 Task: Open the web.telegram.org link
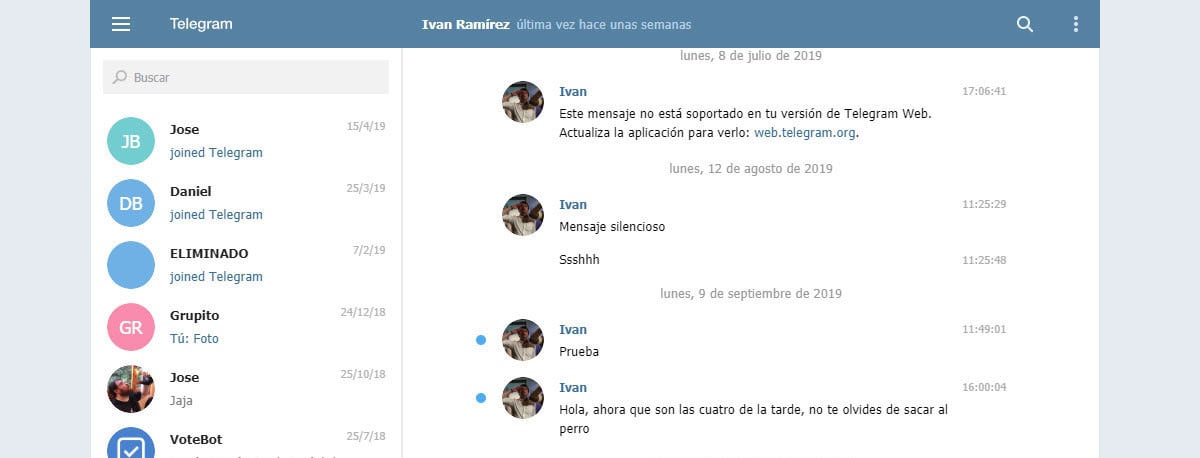[x=805, y=132]
